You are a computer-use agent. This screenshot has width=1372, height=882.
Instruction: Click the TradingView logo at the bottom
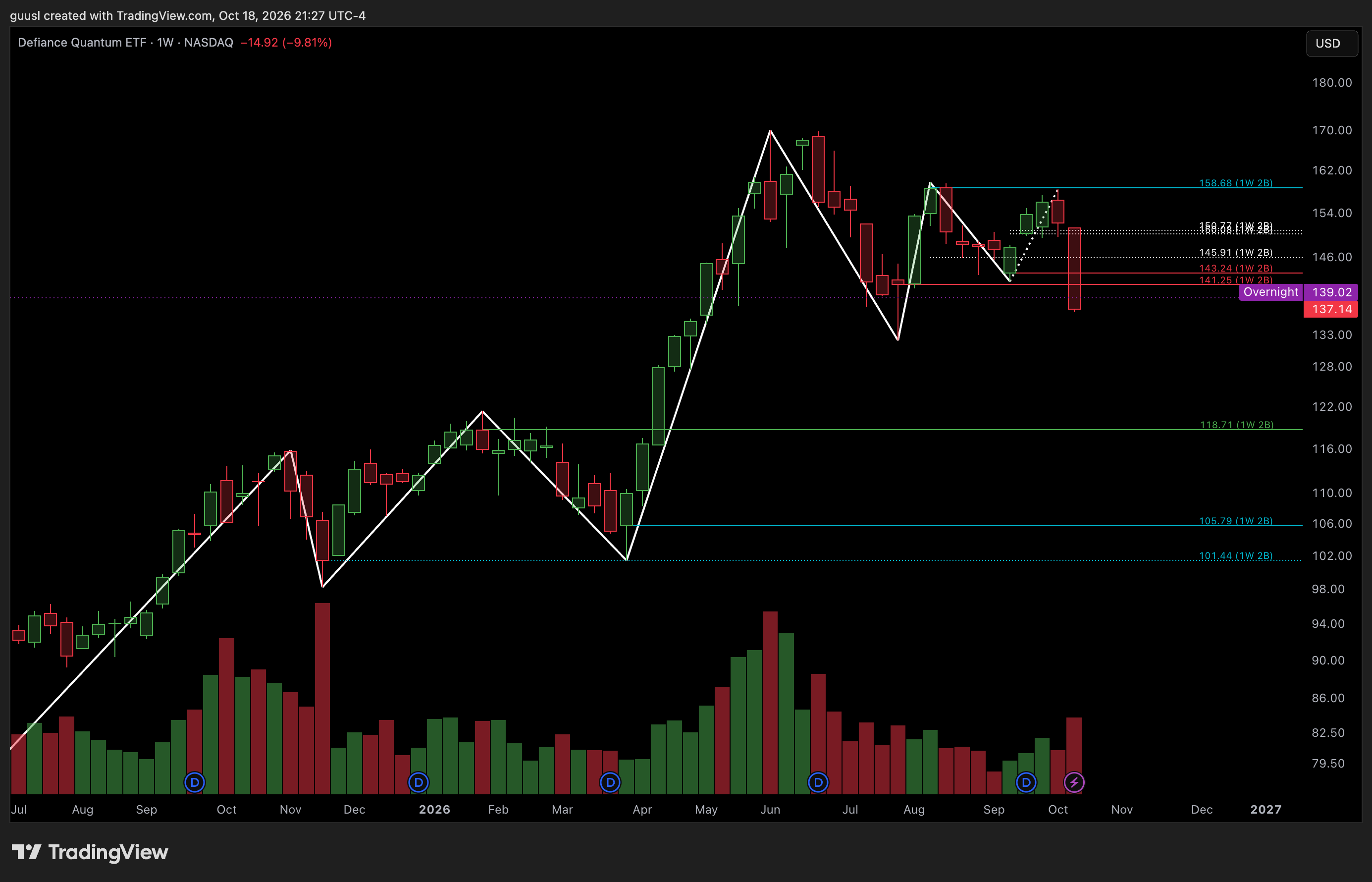pyautogui.click(x=90, y=852)
